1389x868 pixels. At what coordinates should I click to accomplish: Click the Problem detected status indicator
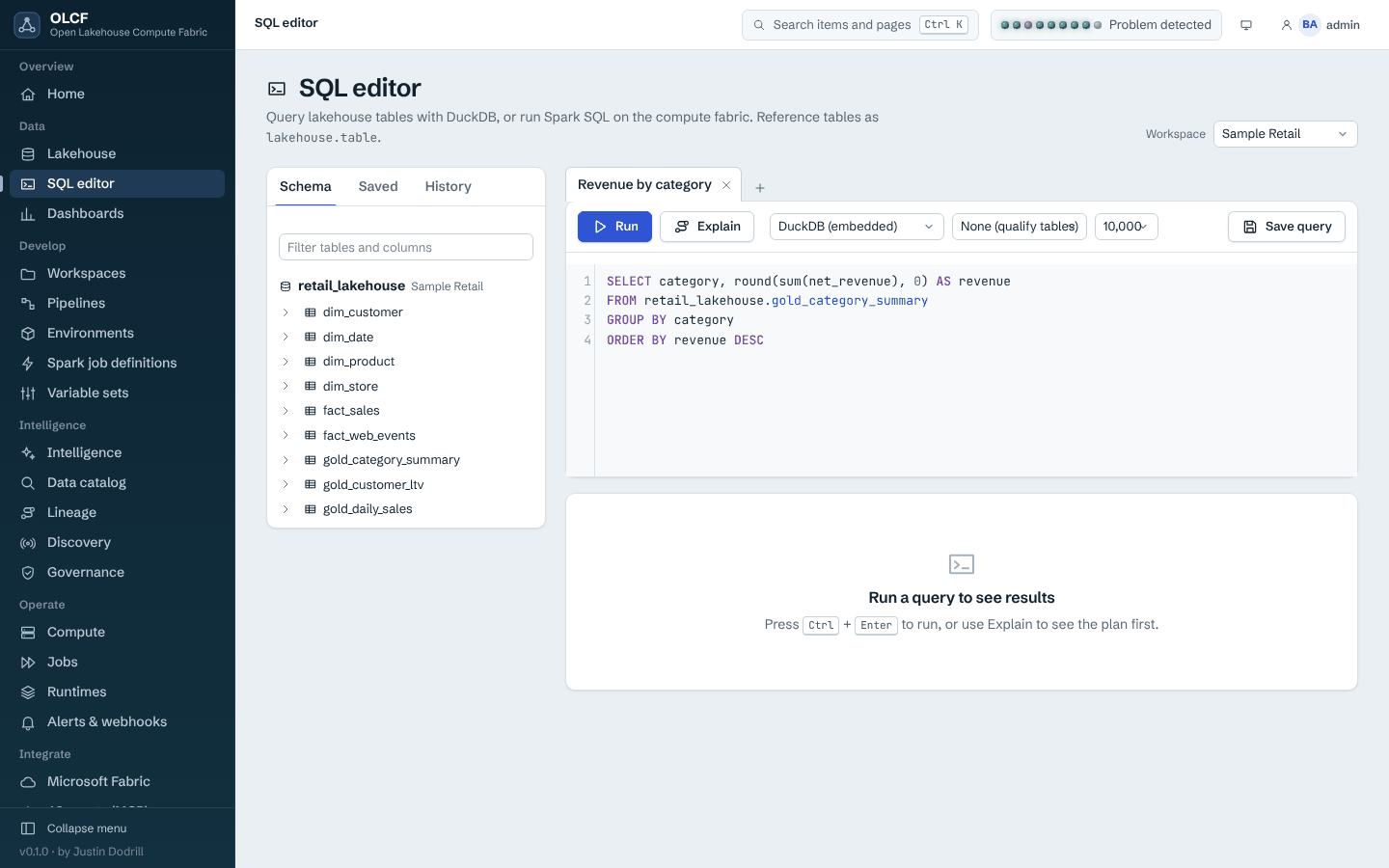tap(1106, 25)
